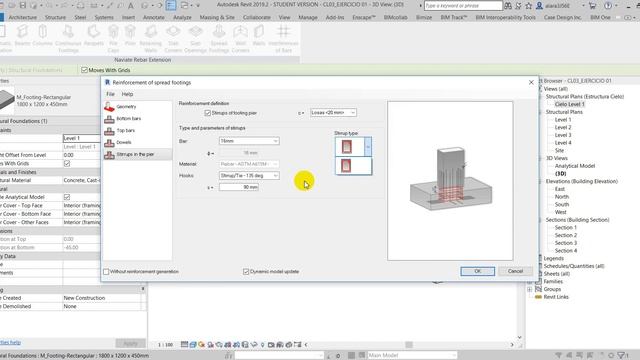The height and width of the screenshot is (360, 640).
Task: Click the Retaining Walls ribbon icon
Action: pyautogui.click(x=151, y=39)
